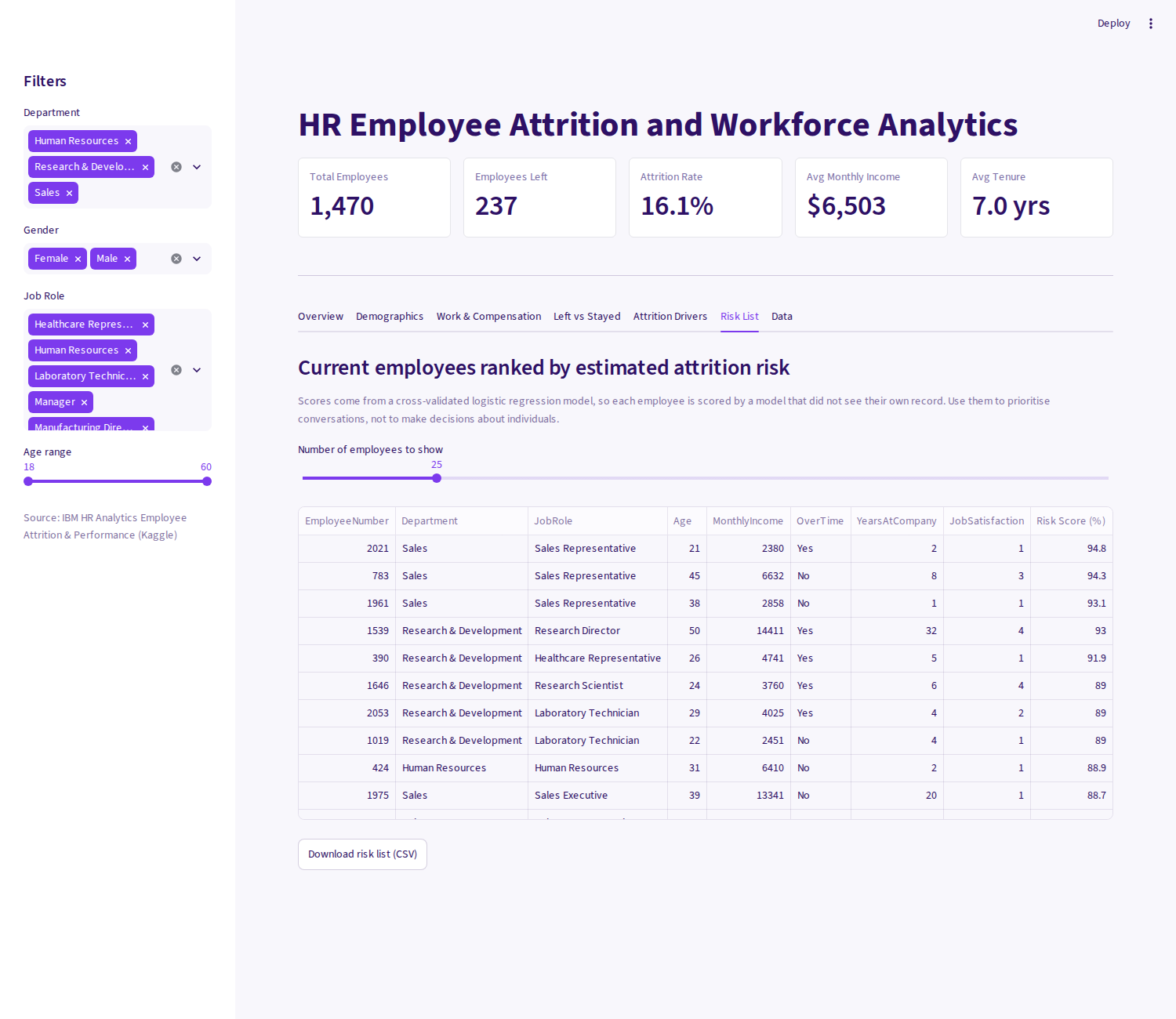Remove the Human Resources job role tag
The width and height of the screenshot is (1176, 1019).
coord(128,351)
